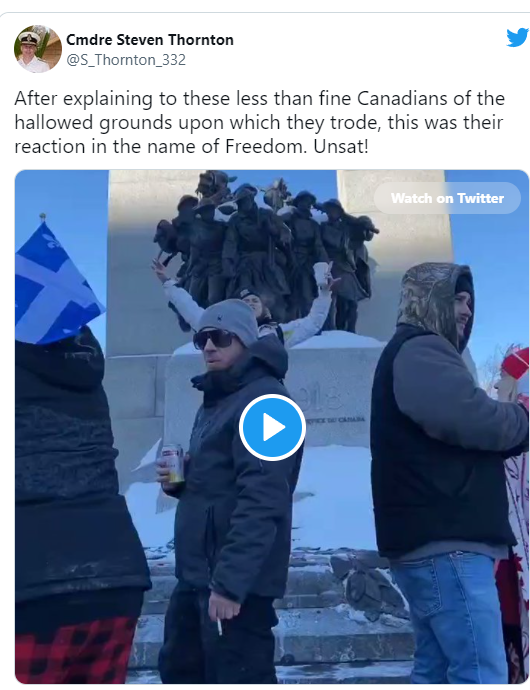Image resolution: width=530 pixels, height=690 pixels.
Task: Click the red plaid clothing in video corner
Action: (x=75, y=651)
